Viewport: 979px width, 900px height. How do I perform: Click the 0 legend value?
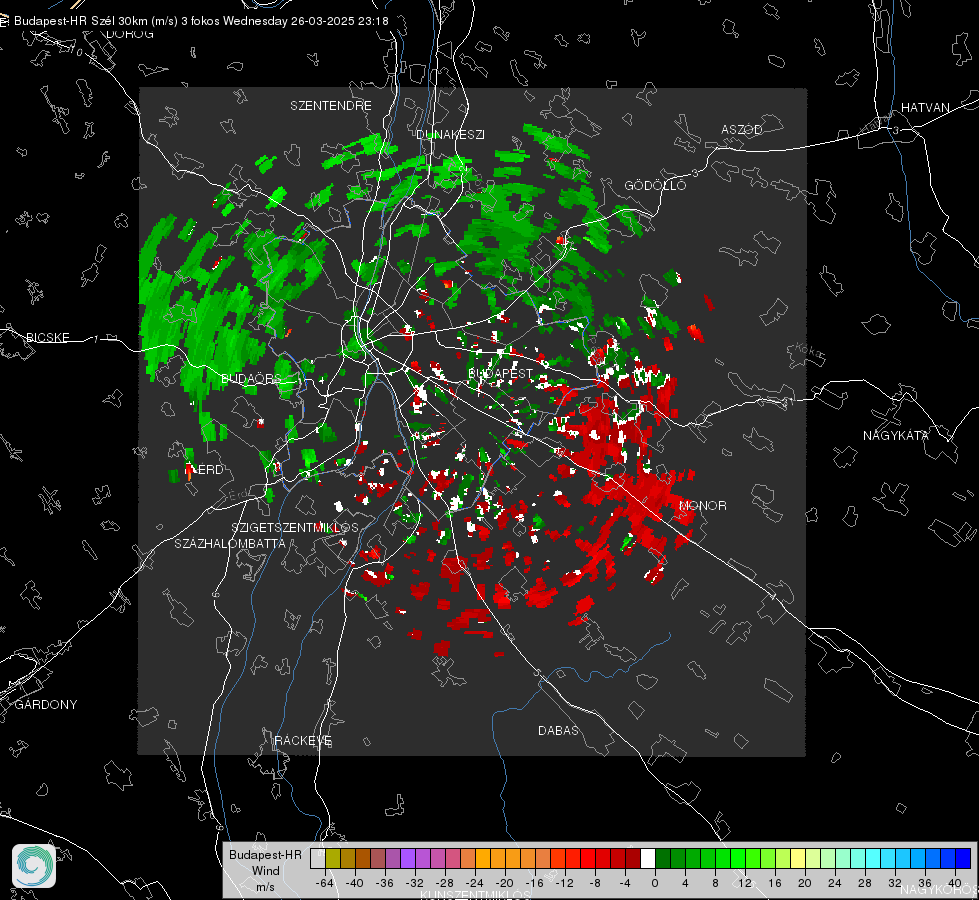(x=655, y=883)
